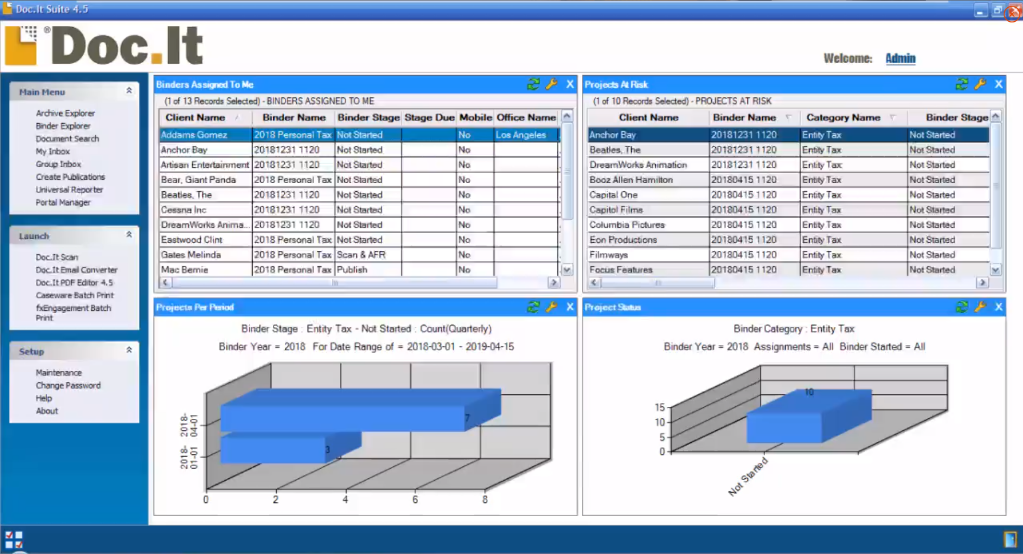This screenshot has height=554, width=1023.
Task: Click wrench icon in Projects At Risk header
Action: (980, 85)
